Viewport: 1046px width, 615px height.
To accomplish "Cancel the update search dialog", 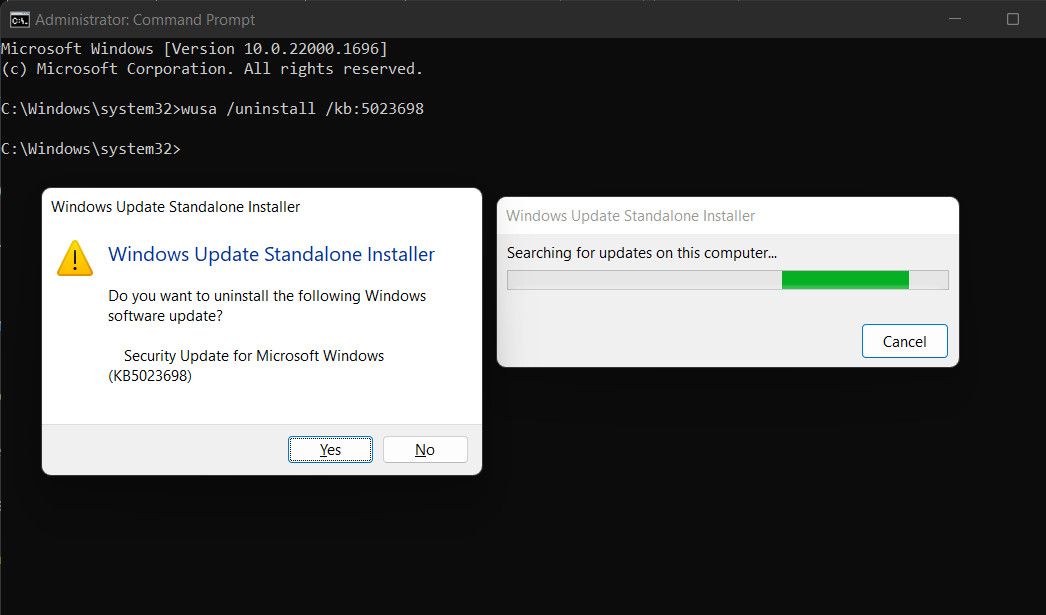I will point(905,341).
